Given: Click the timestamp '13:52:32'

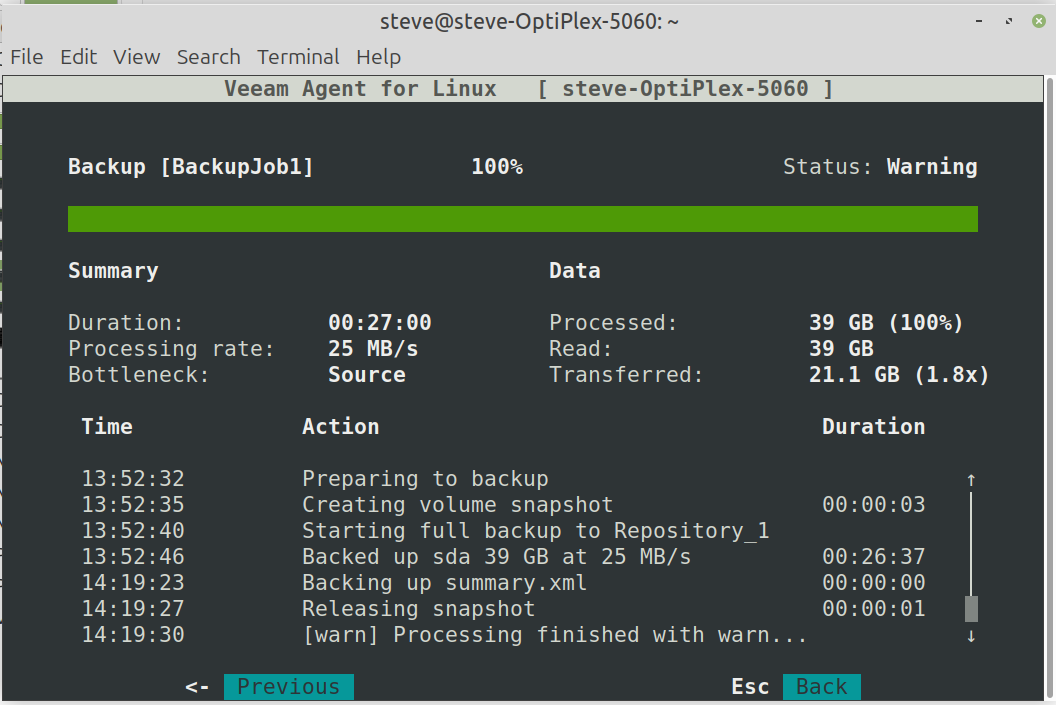Looking at the screenshot, I should click(133, 479).
